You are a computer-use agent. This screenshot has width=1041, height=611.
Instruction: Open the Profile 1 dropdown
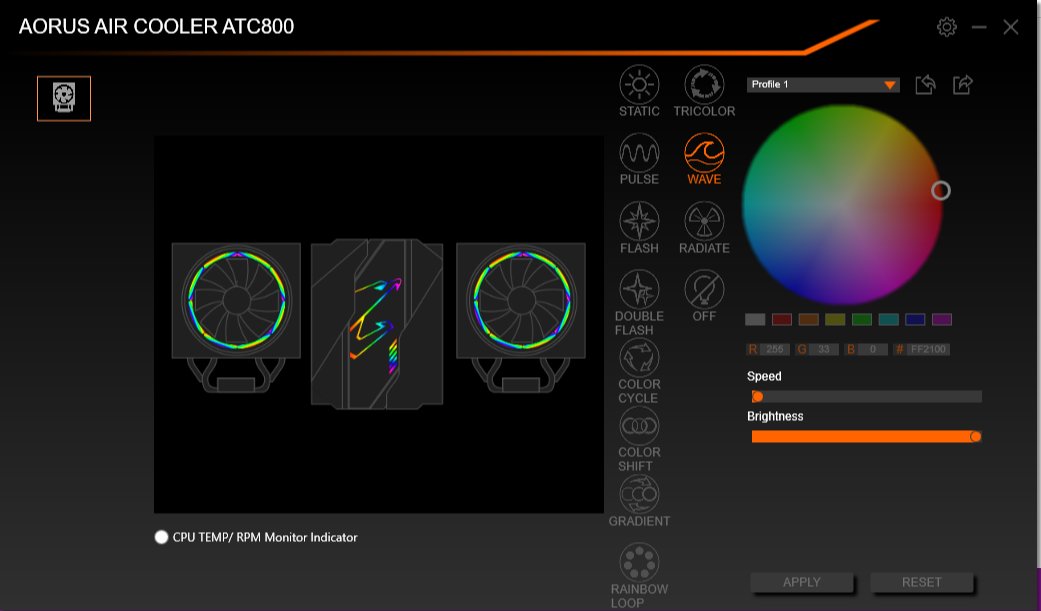click(x=822, y=85)
